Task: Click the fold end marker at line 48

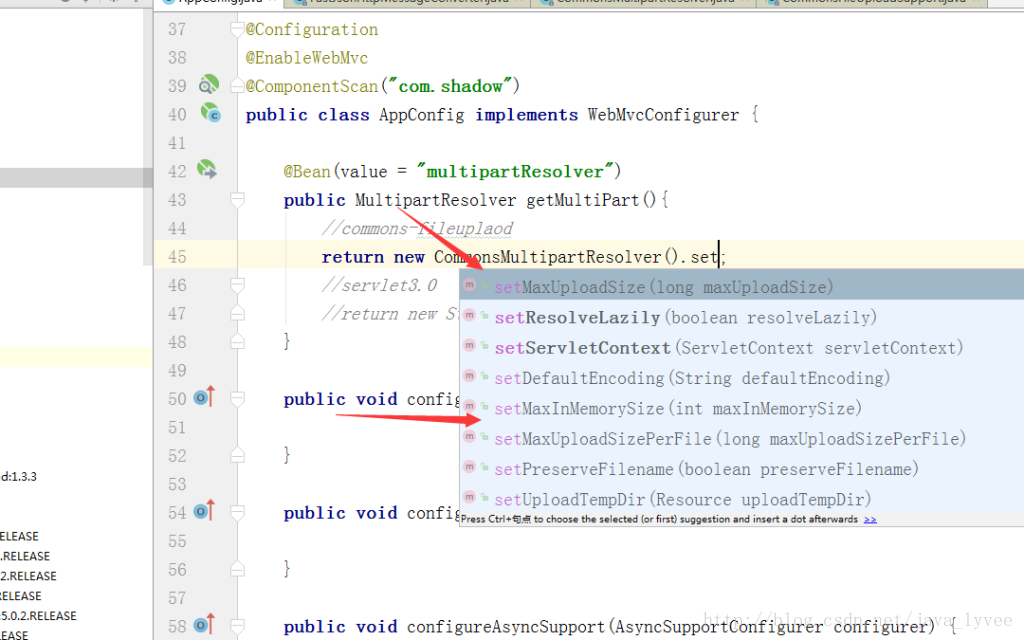Action: coord(238,342)
